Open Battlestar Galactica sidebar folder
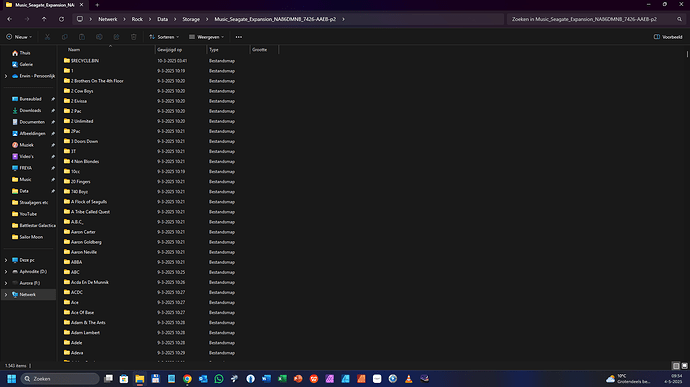This screenshot has height=387, width=690. [x=34, y=225]
